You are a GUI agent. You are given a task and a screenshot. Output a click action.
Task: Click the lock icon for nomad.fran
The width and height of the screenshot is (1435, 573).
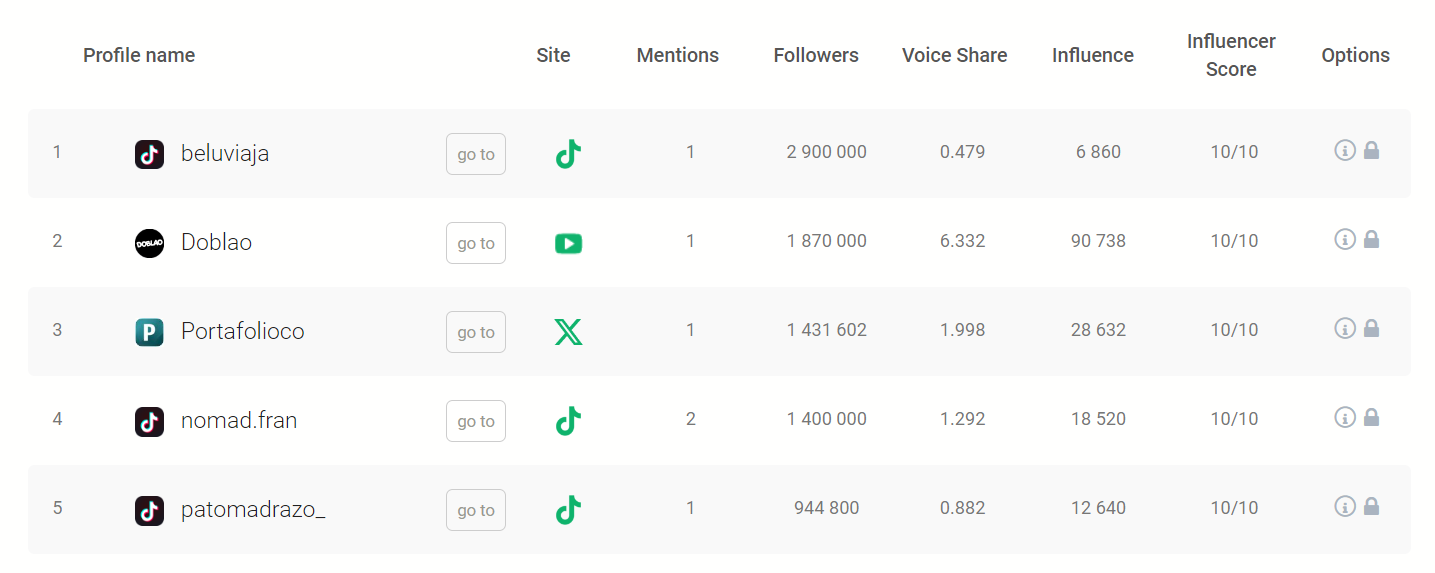[1372, 417]
